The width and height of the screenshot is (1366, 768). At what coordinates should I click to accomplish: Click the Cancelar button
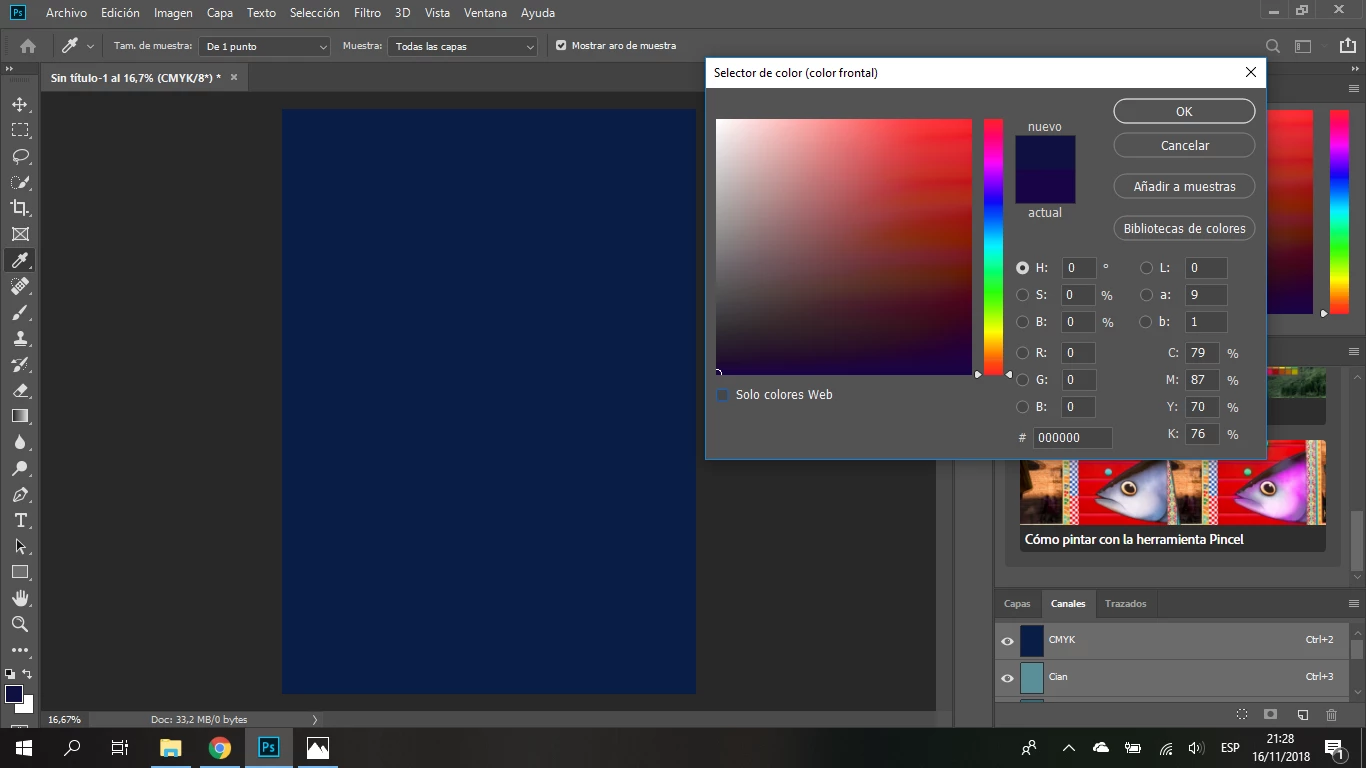(x=1184, y=145)
